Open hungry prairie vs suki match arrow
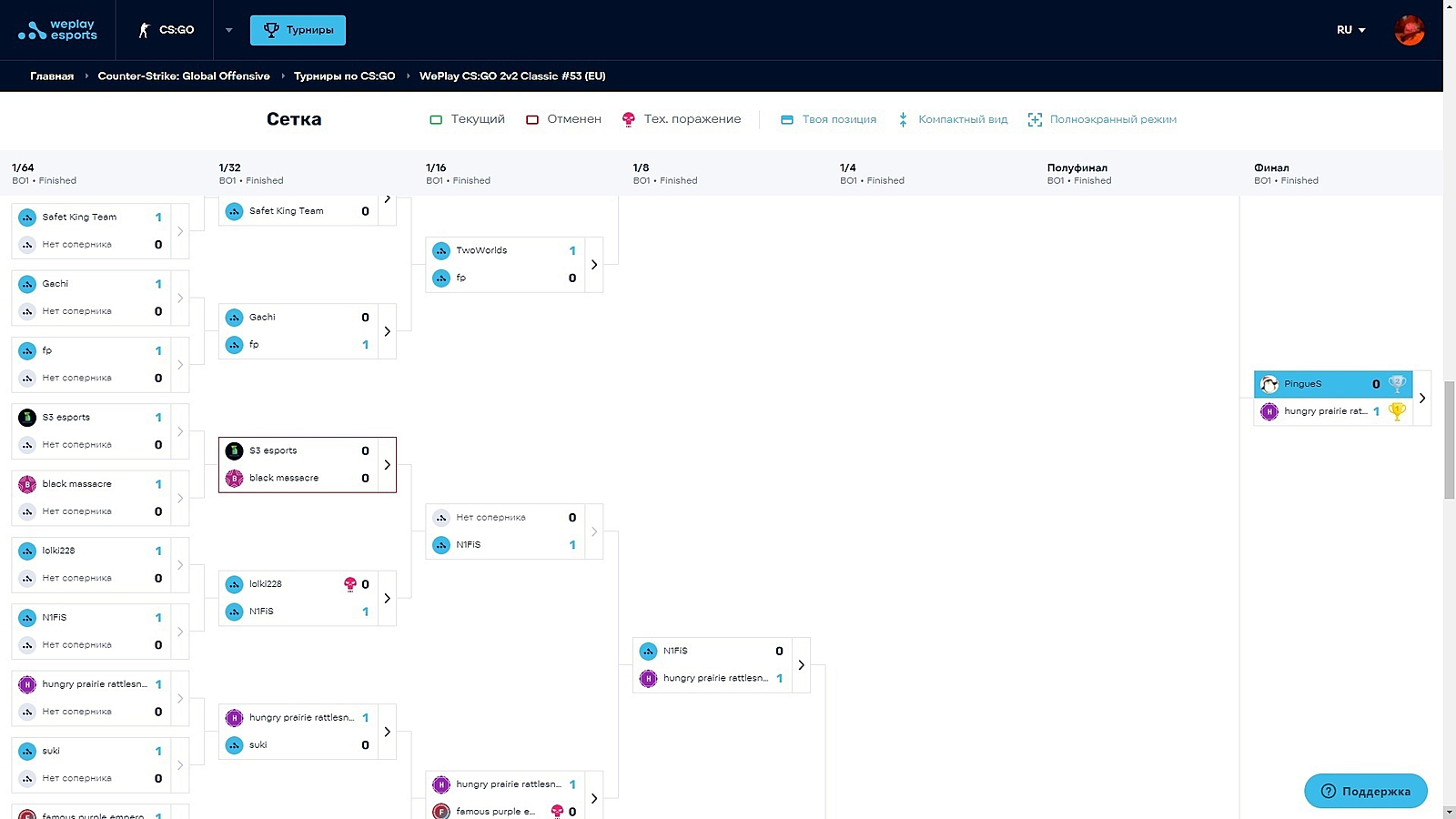Viewport: 1456px width, 819px height. click(x=388, y=732)
